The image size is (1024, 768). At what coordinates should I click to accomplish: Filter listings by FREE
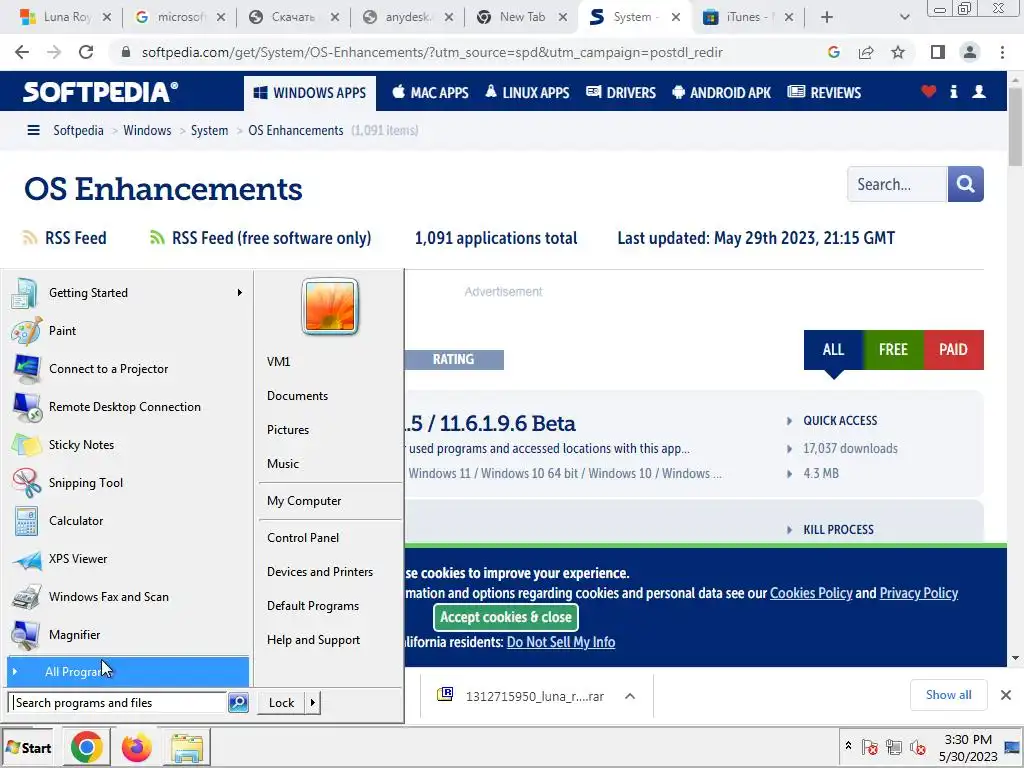tap(893, 350)
